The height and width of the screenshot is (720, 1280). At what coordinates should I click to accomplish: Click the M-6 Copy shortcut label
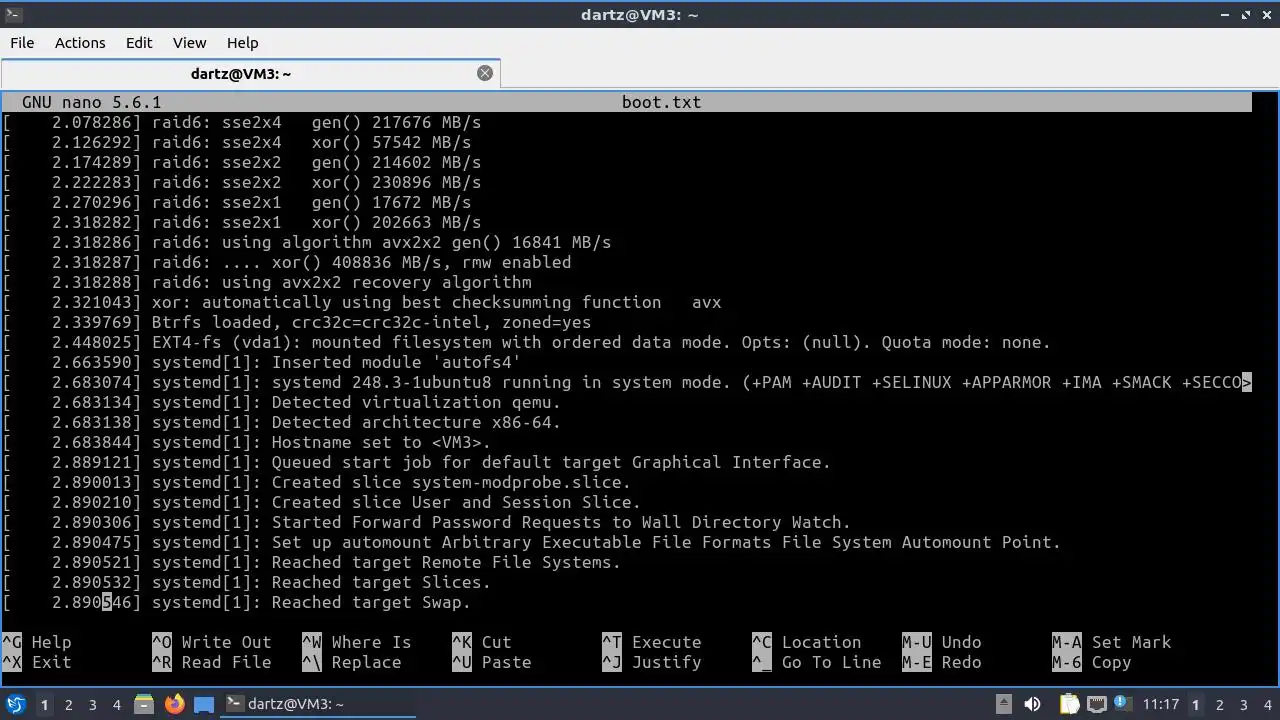[1092, 662]
